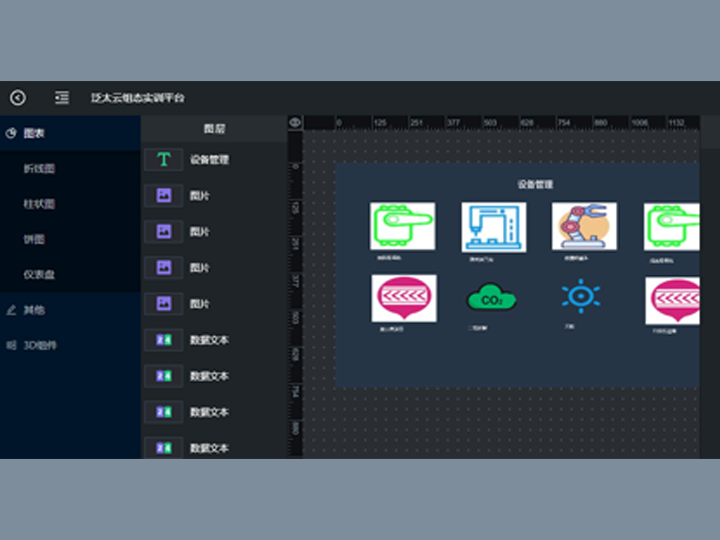The image size is (720, 540).
Task: Select 柱状图 bar chart component
Action: (x=40, y=204)
